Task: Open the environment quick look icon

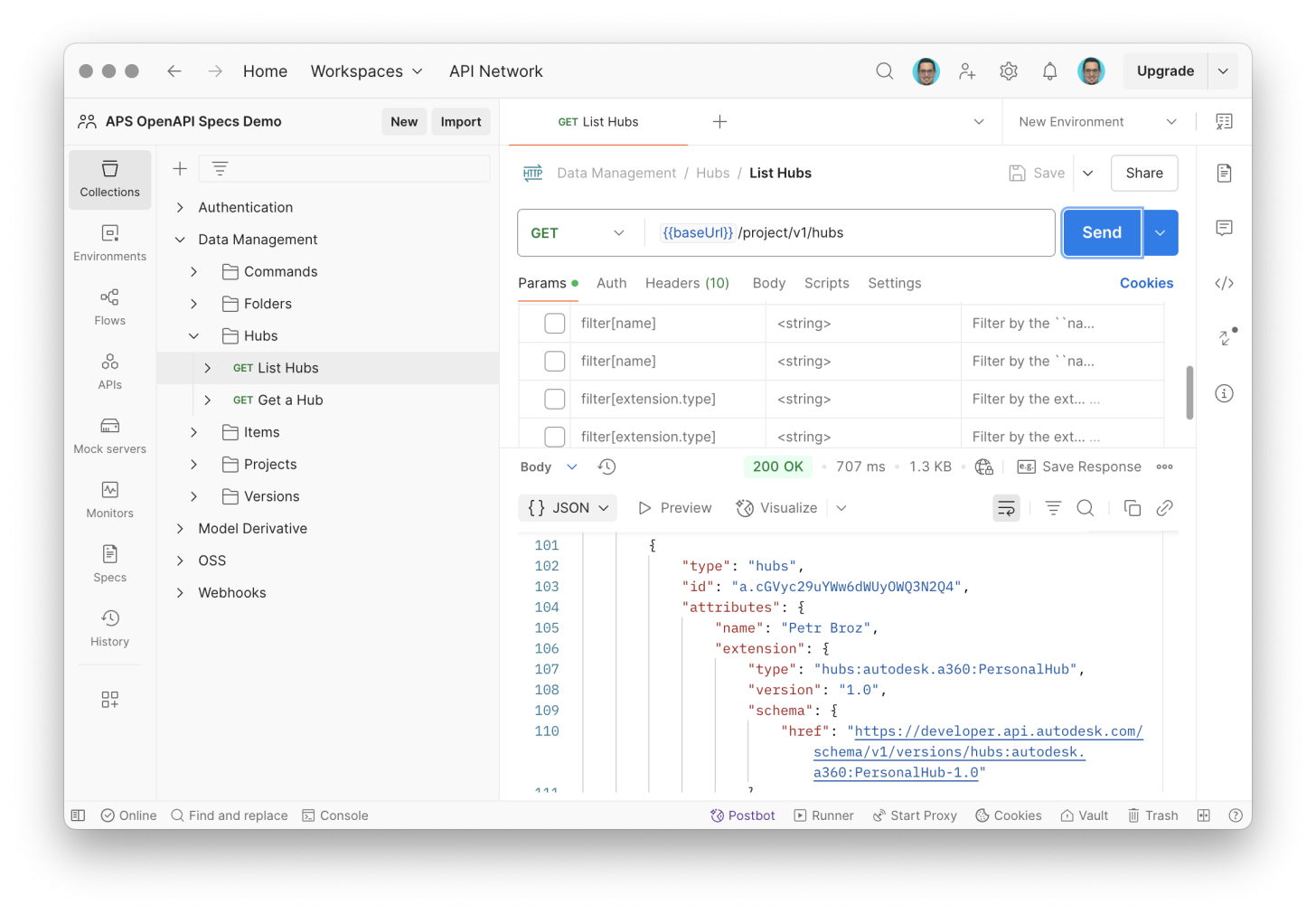Action: (x=1224, y=122)
